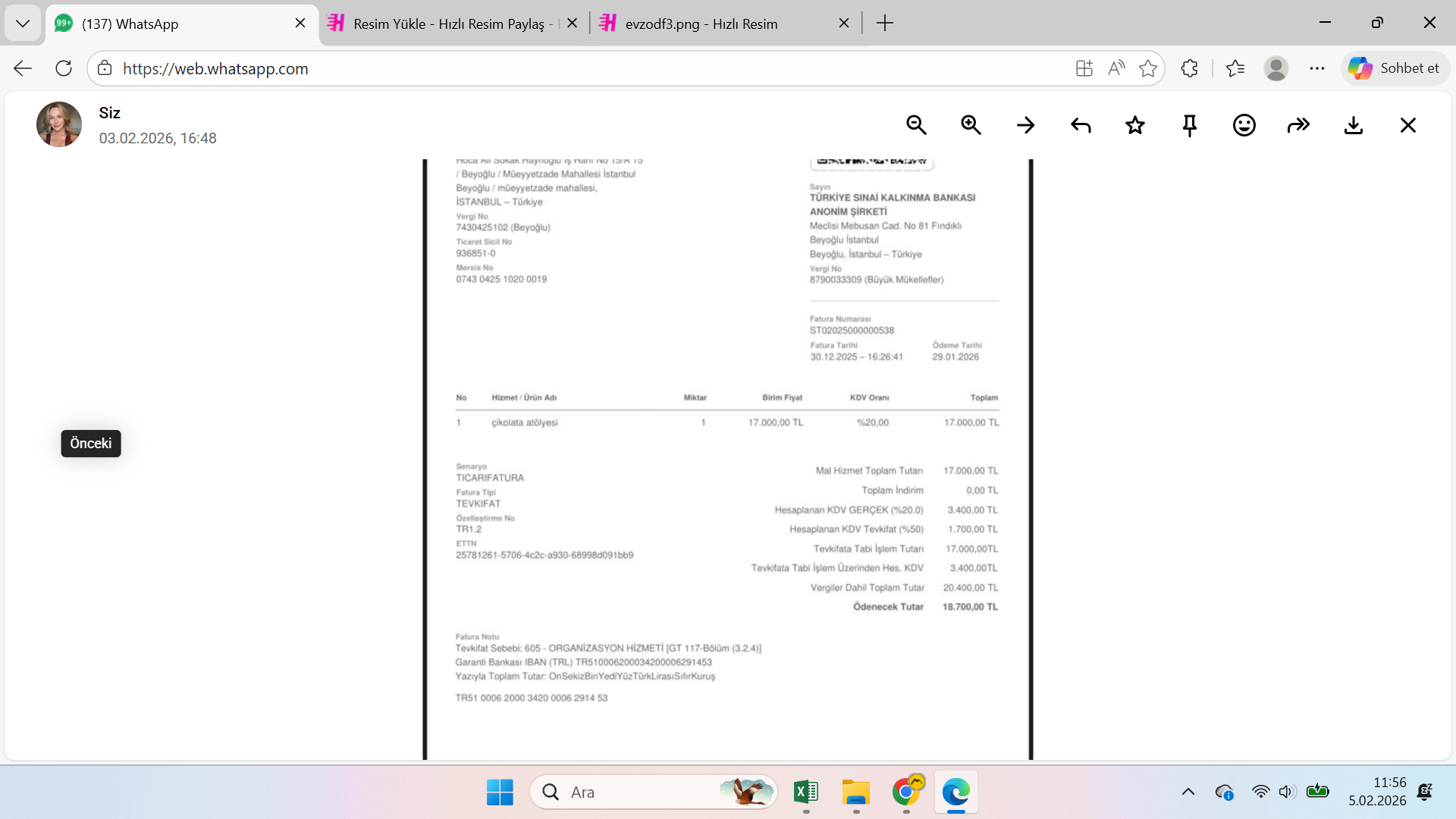
Task: Zoom in on the invoice image
Action: pos(971,125)
